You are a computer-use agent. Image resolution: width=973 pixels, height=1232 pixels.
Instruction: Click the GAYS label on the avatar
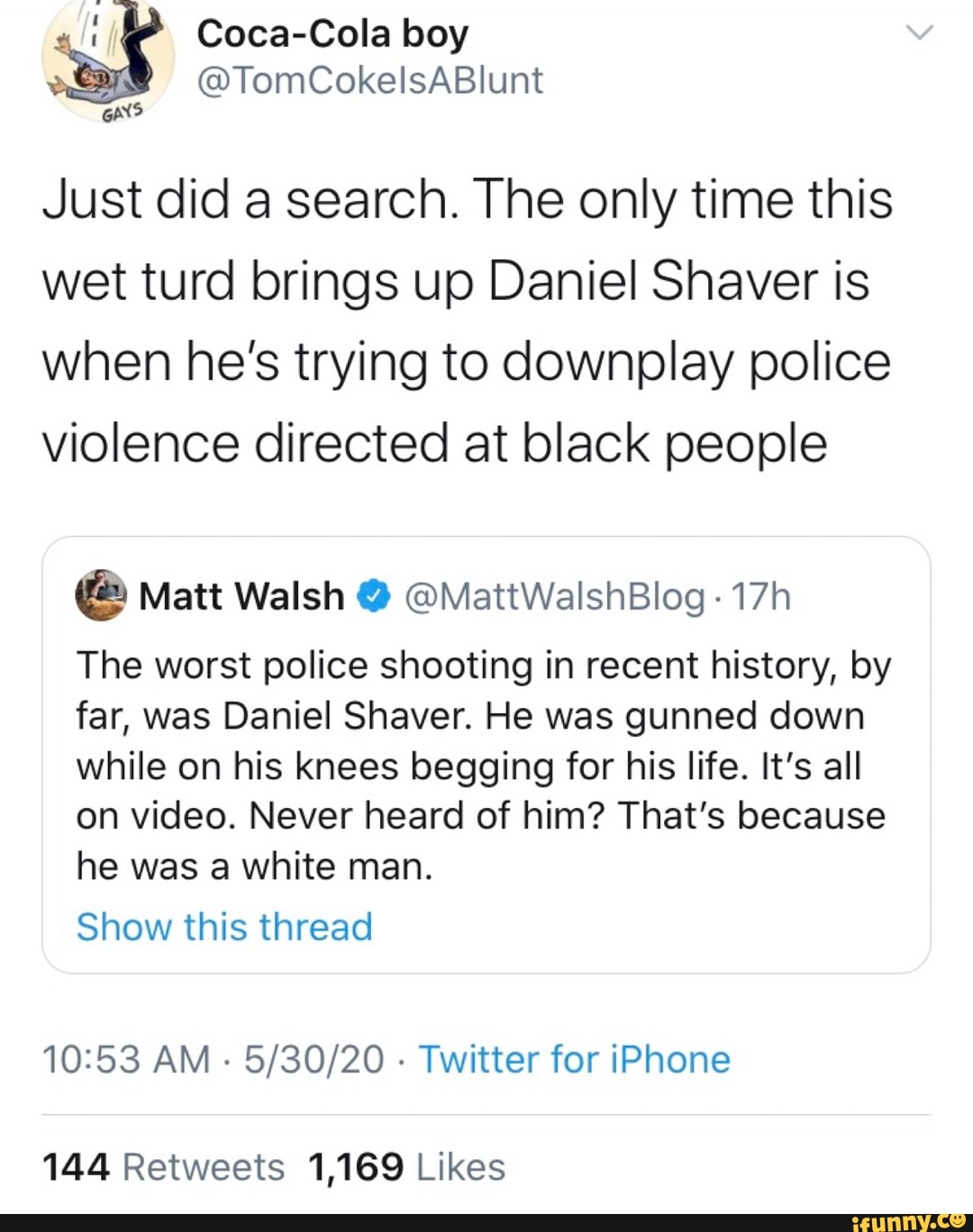[x=121, y=111]
